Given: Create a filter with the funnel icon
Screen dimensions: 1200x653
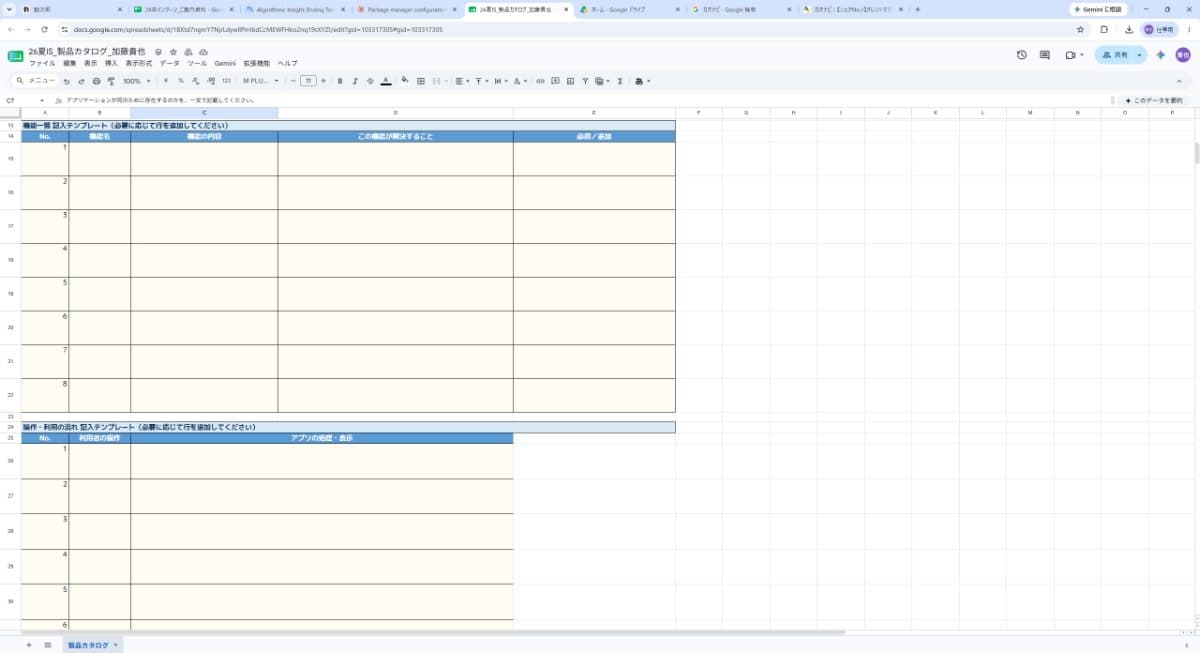Looking at the screenshot, I should pyautogui.click(x=585, y=81).
